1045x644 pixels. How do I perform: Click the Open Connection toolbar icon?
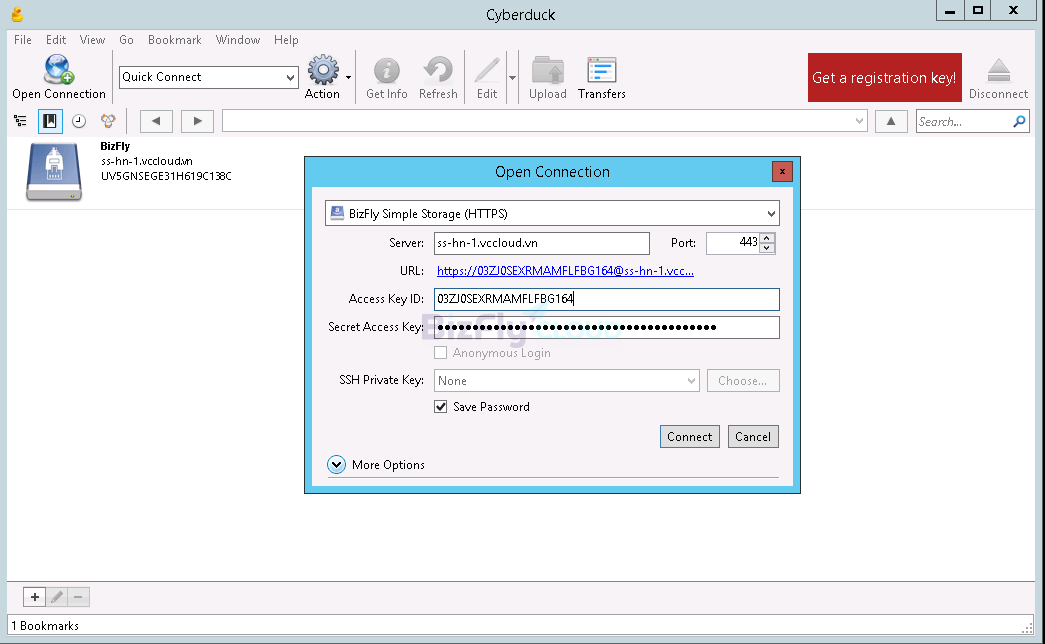(58, 71)
